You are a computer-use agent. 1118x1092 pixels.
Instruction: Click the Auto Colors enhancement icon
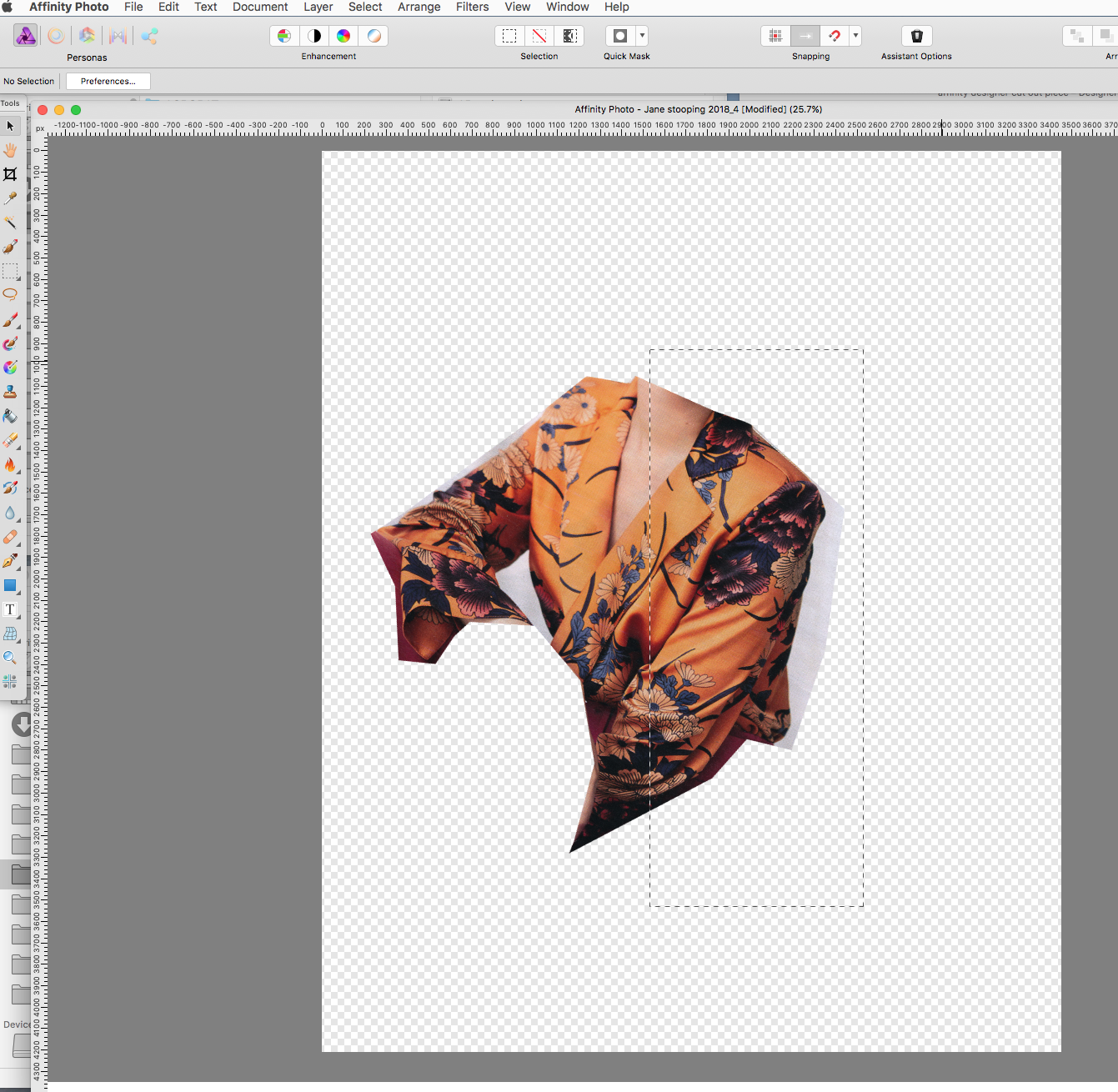(343, 36)
